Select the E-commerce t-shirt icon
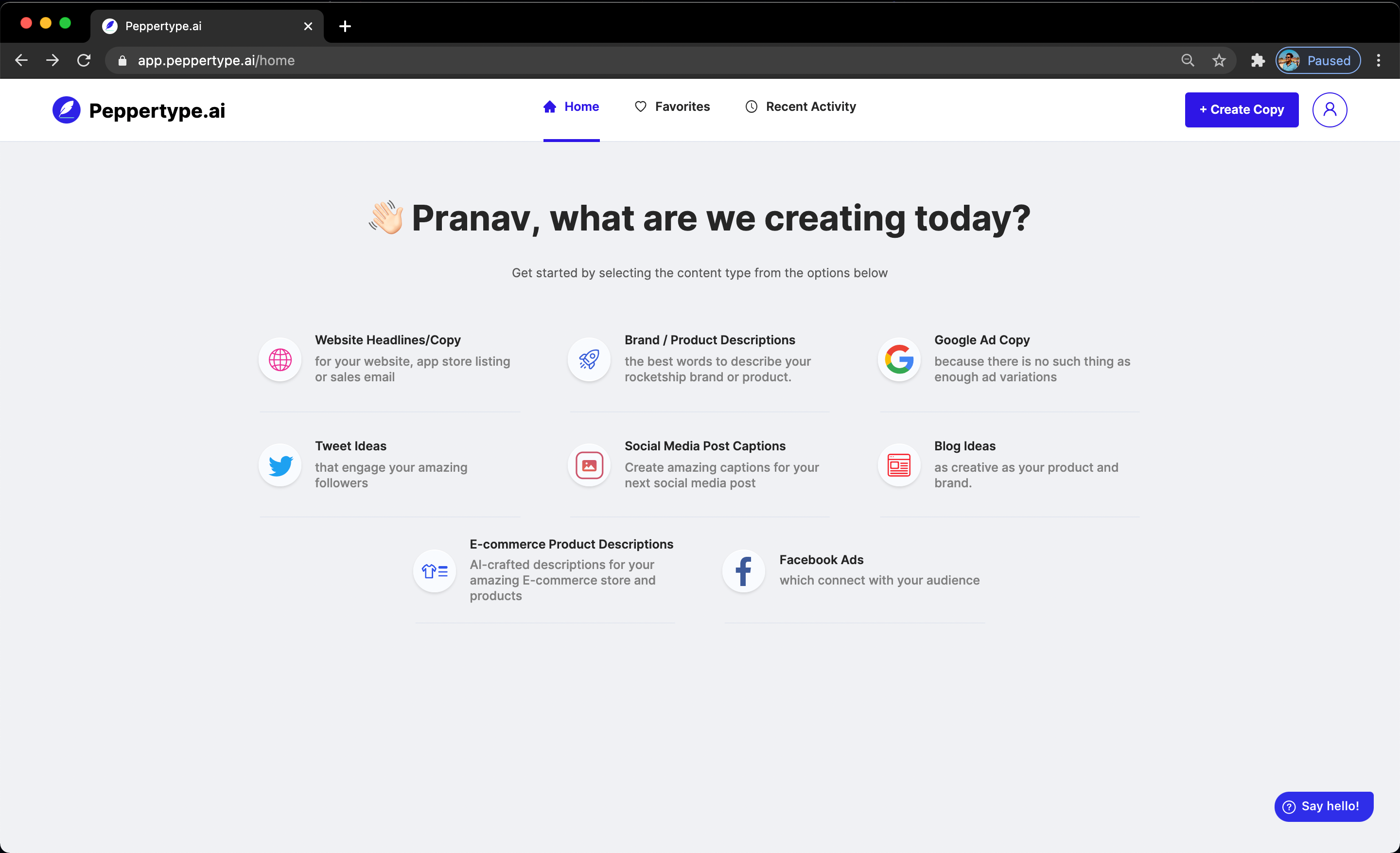Screen dimensions: 1400x853 [x=434, y=571]
